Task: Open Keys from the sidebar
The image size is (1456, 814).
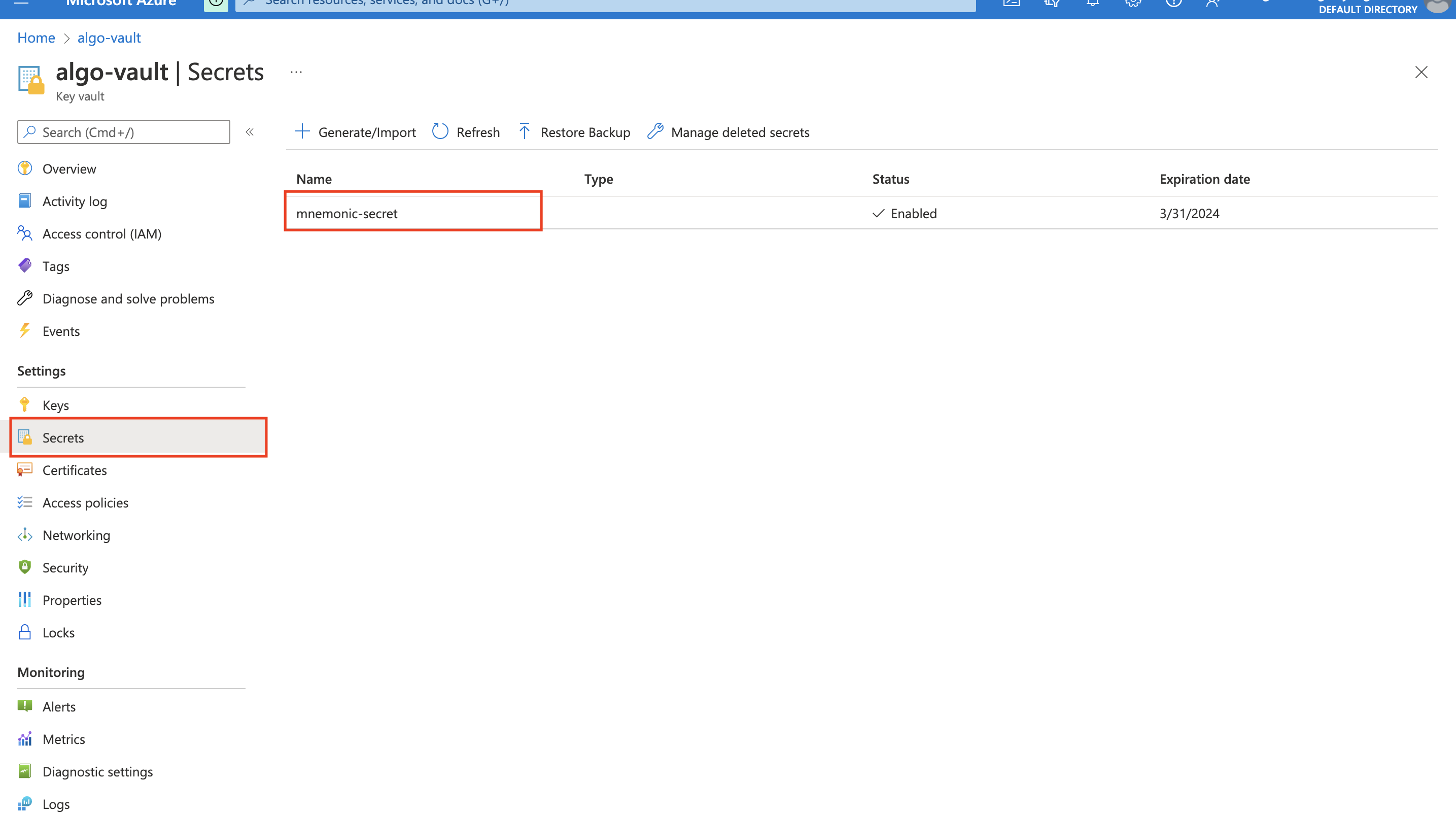Action: pos(55,405)
